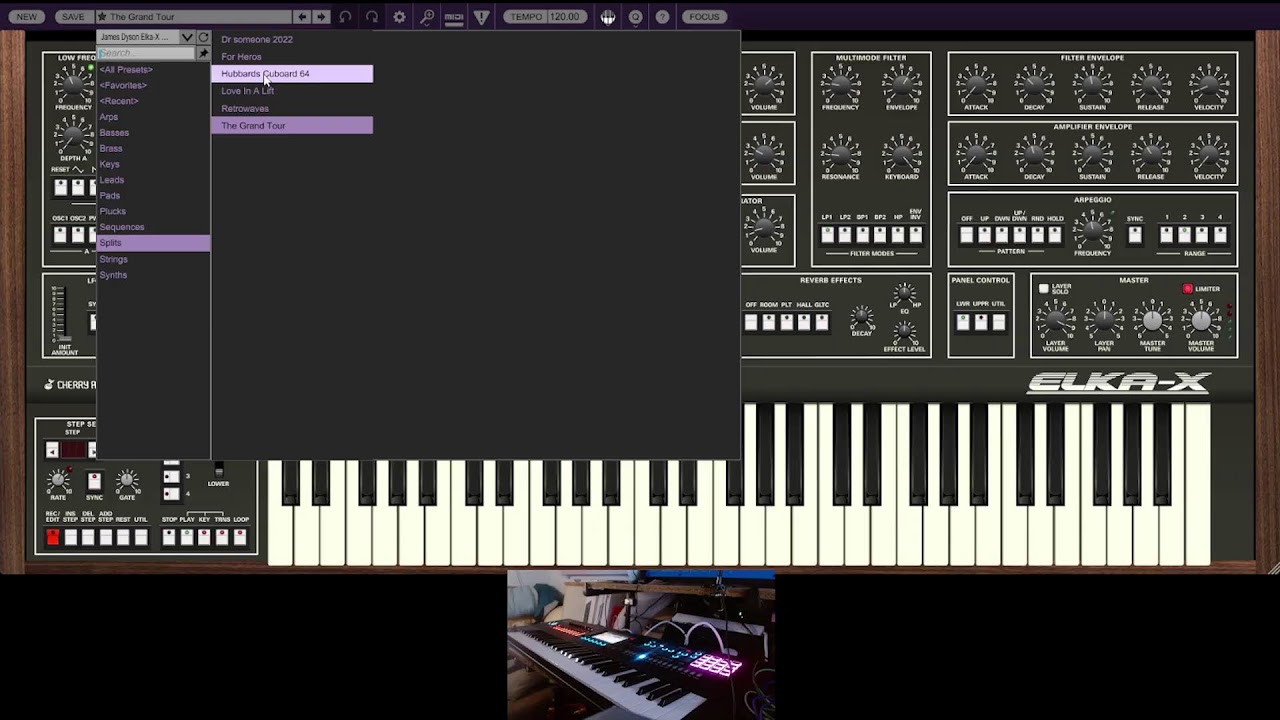Click the favorite star beside The Grand Tour
The image size is (1280, 720).
tap(102, 17)
